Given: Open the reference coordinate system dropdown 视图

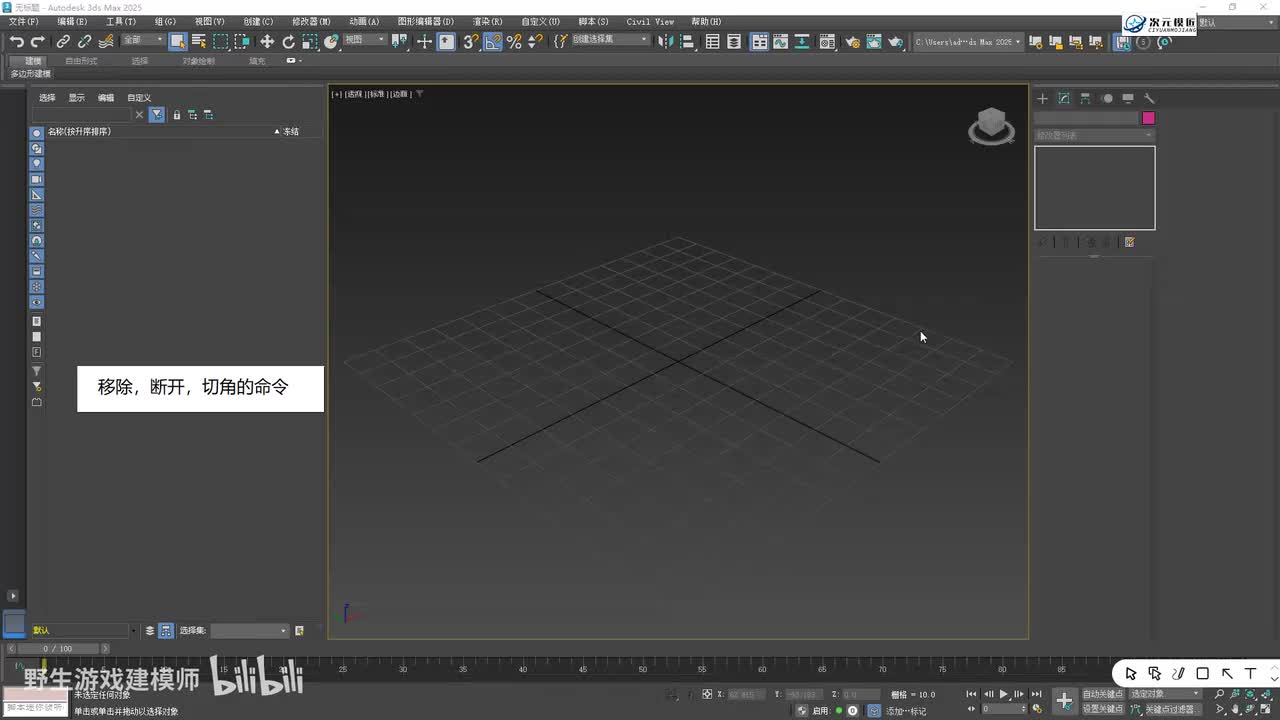Looking at the screenshot, I should [x=364, y=40].
